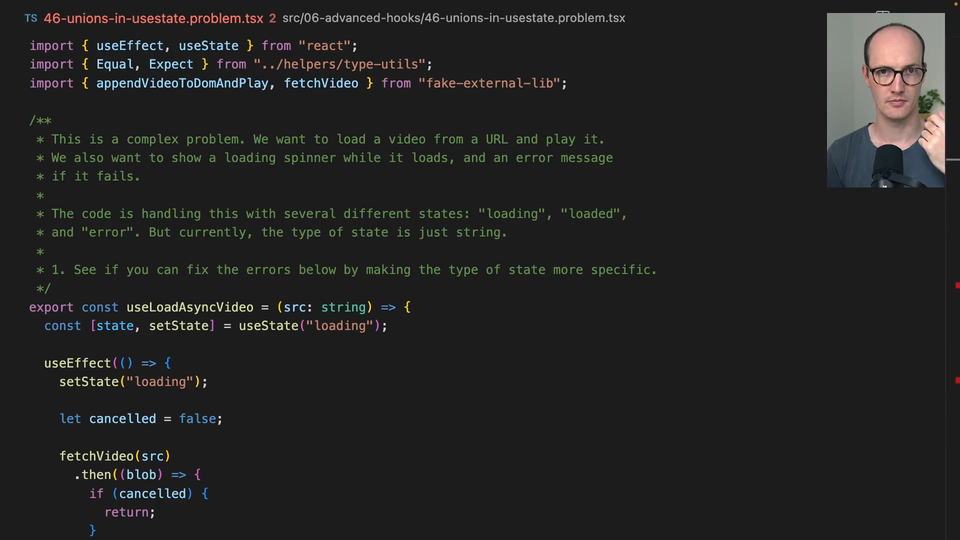Click the export keyword before const

(x=52, y=307)
